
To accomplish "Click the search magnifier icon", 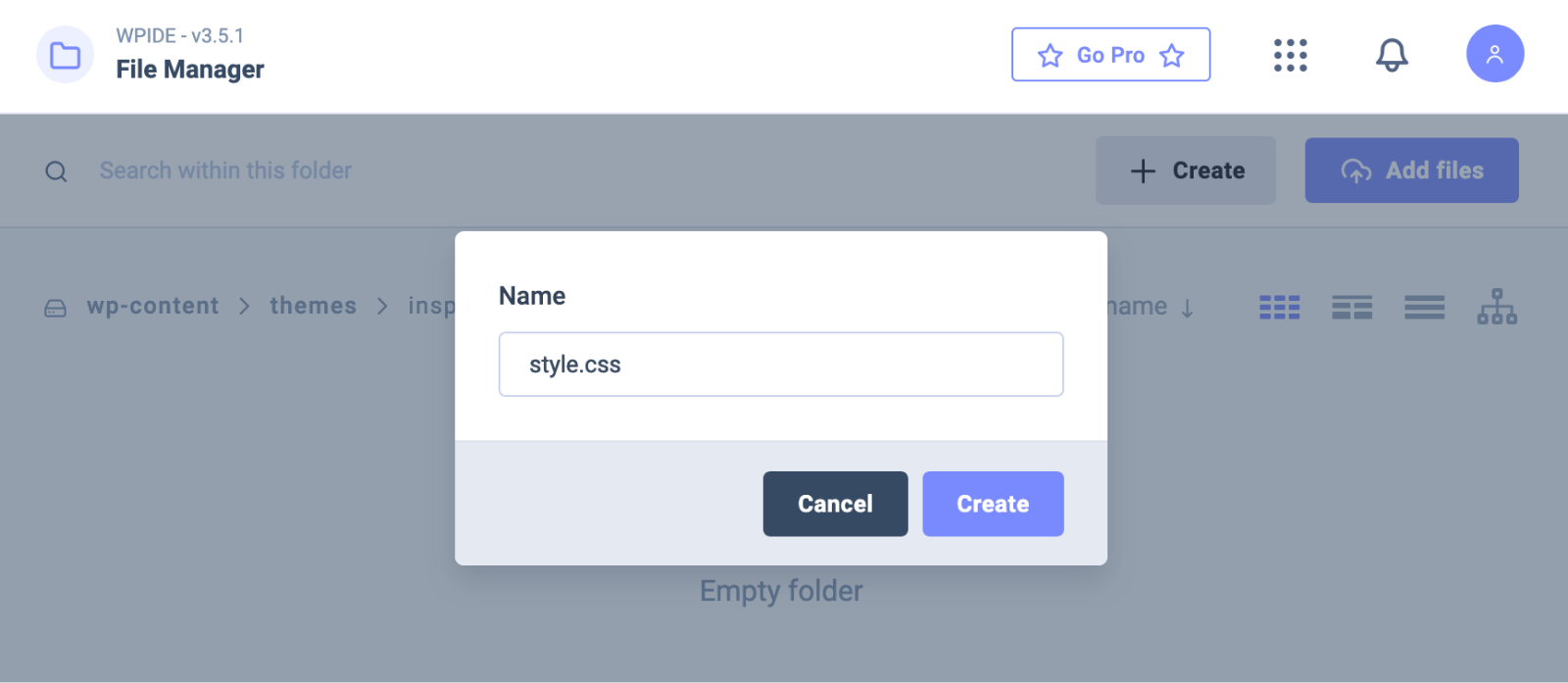I will [x=57, y=171].
